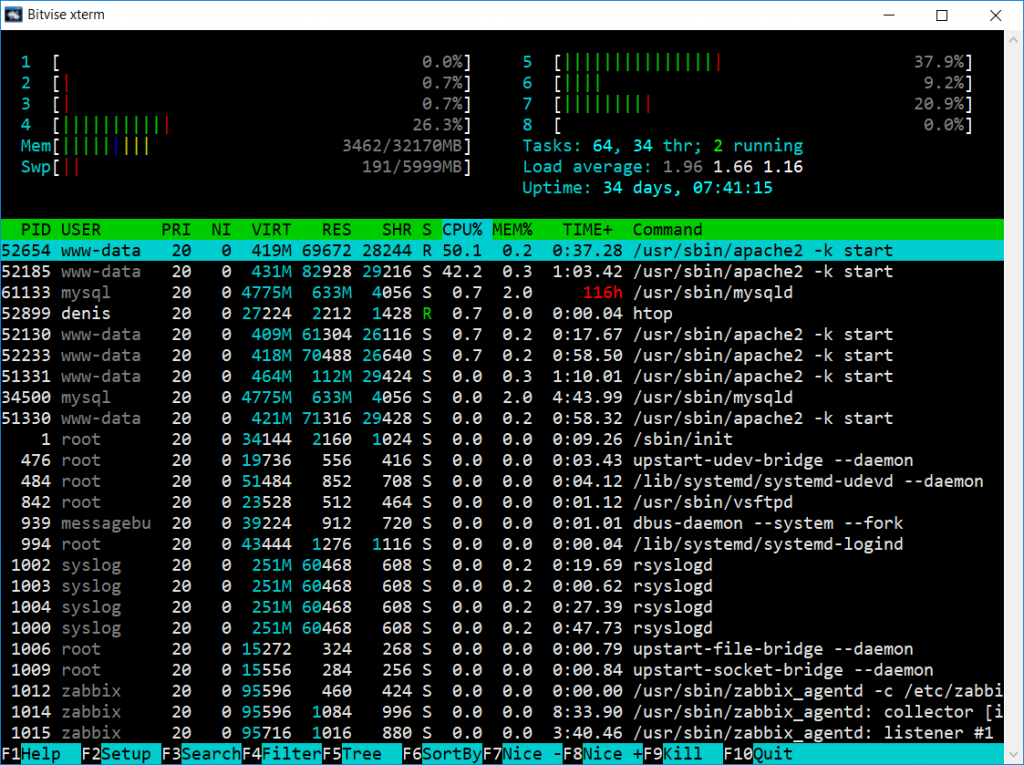Viewport: 1024px width, 765px height.
Task: Sort by the TIME+ column header
Action: point(588,229)
